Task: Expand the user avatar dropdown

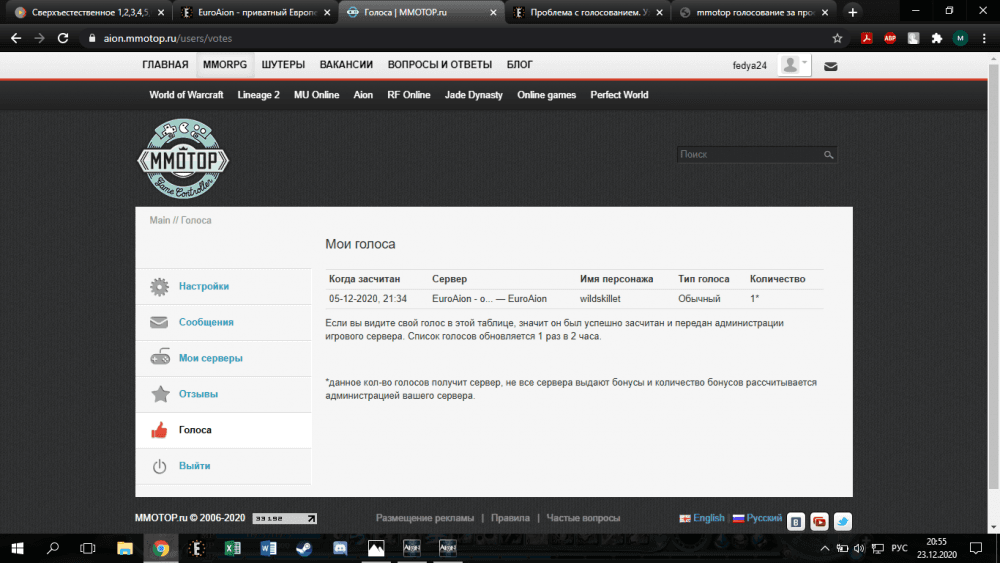Action: pos(795,65)
